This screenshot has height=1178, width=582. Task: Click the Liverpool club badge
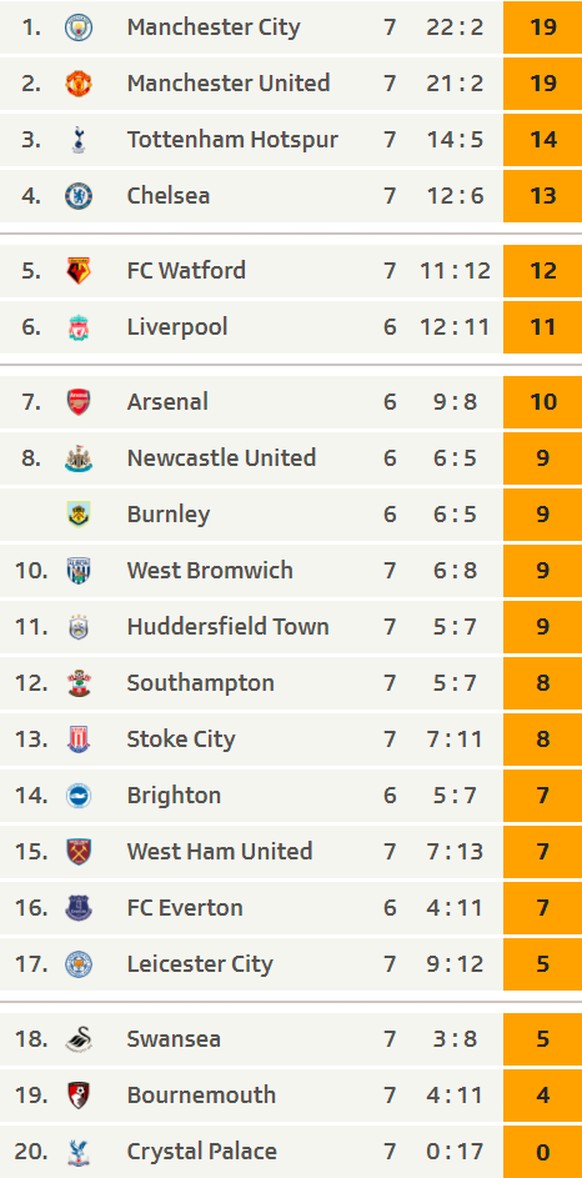[78, 327]
